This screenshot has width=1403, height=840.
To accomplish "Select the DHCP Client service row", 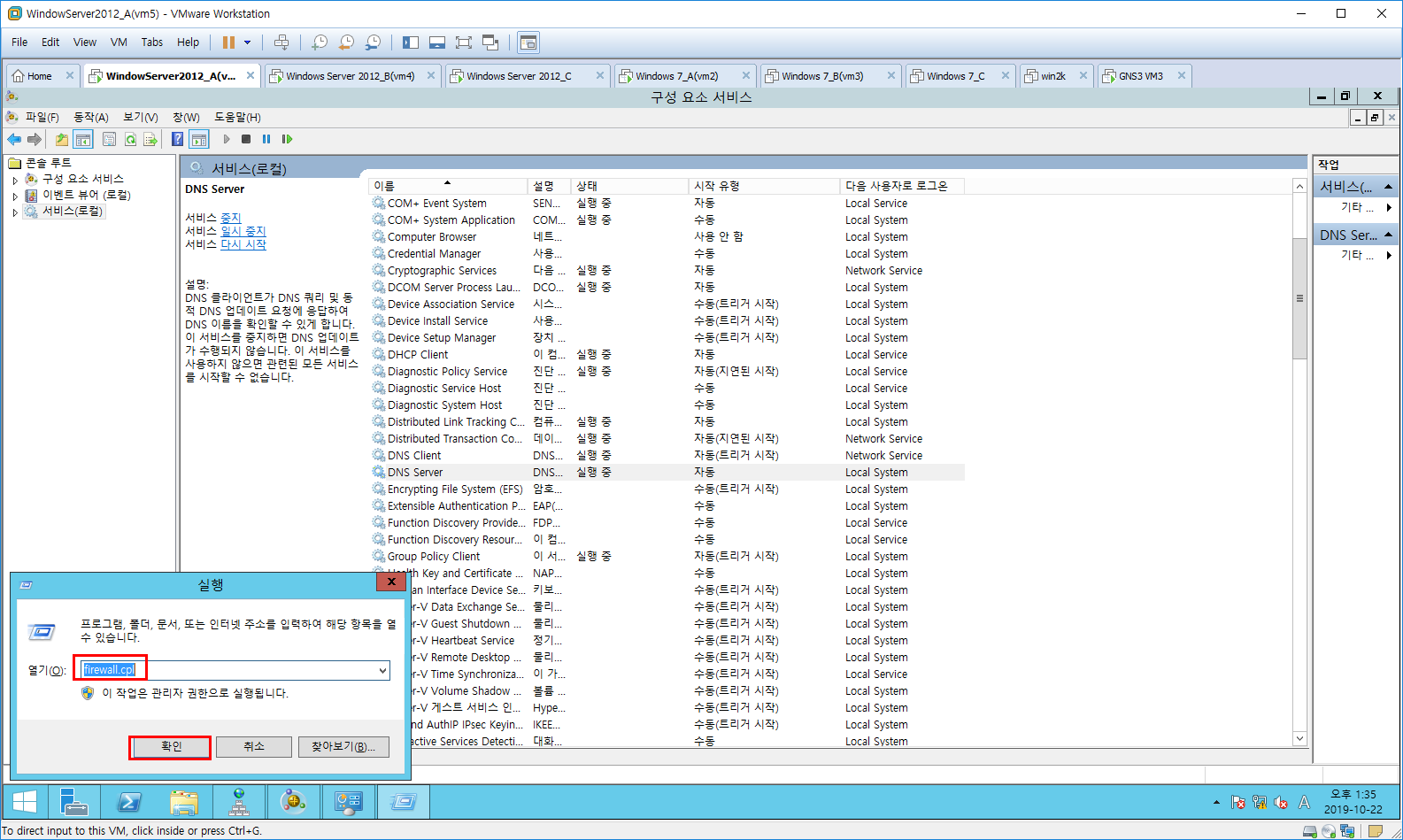I will (667, 355).
